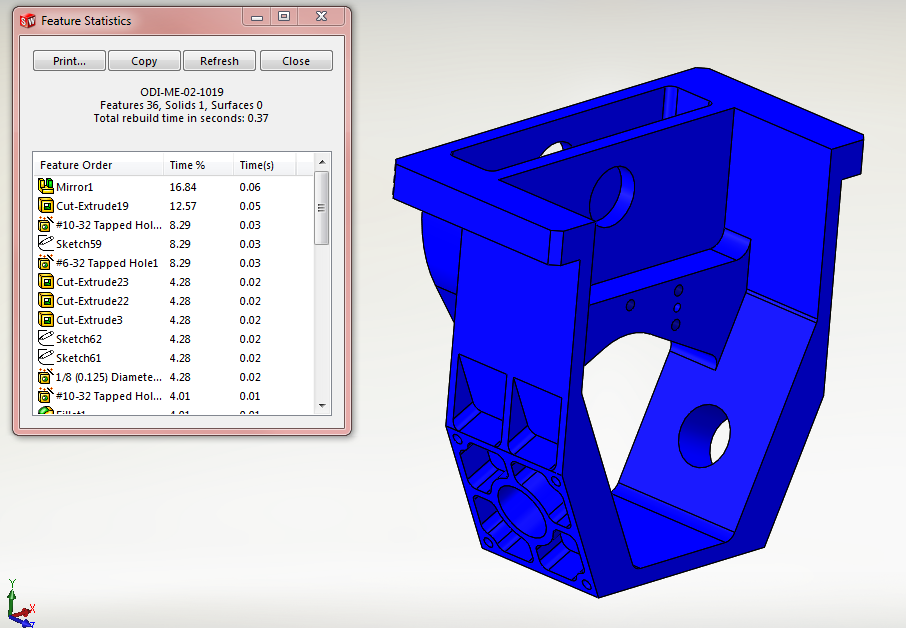Select the Sketch61 row text
This screenshot has width=906, height=628.
[x=79, y=358]
